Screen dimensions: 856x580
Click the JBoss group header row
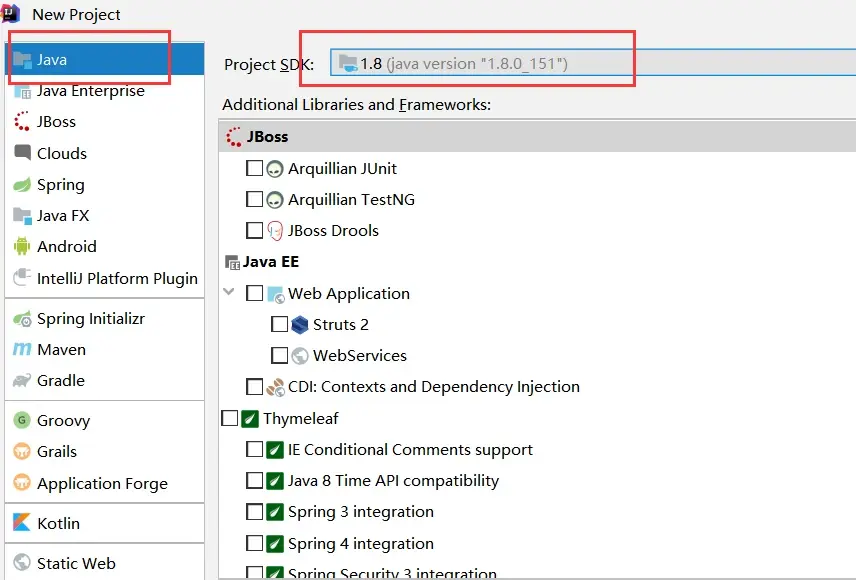tap(537, 137)
